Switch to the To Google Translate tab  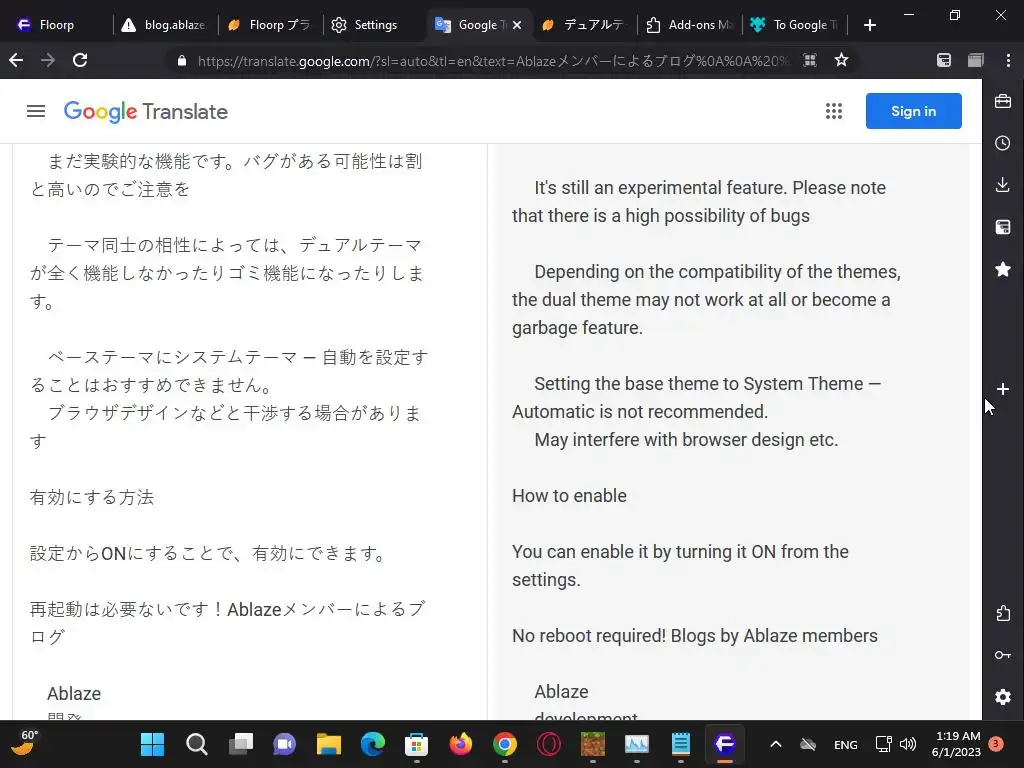click(795, 25)
